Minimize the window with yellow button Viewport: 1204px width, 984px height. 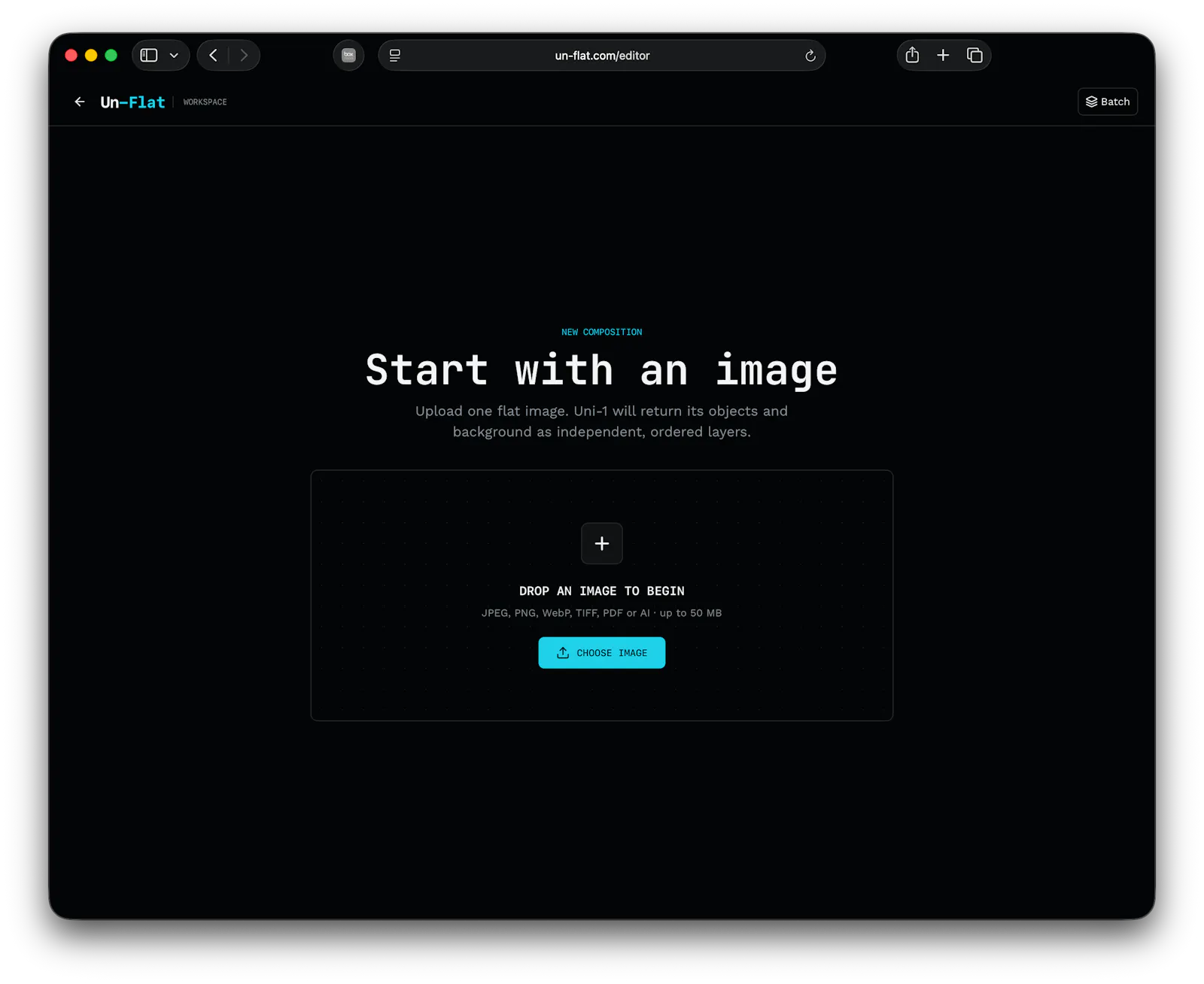pos(91,56)
